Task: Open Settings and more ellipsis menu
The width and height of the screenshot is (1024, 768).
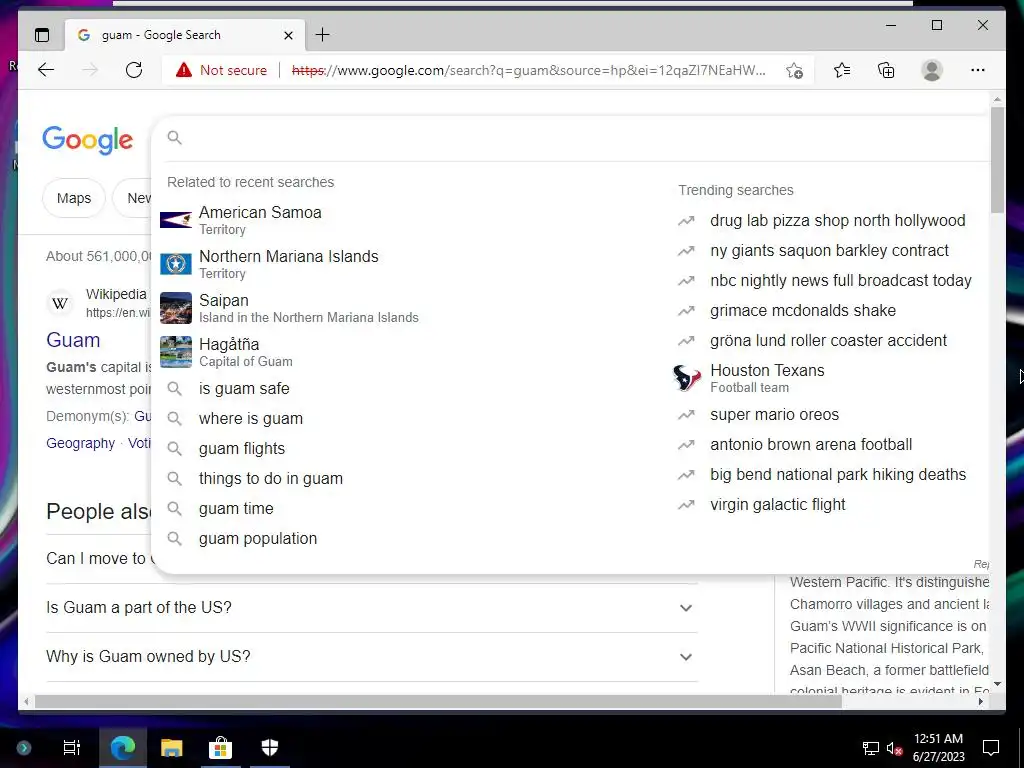Action: pos(978,70)
